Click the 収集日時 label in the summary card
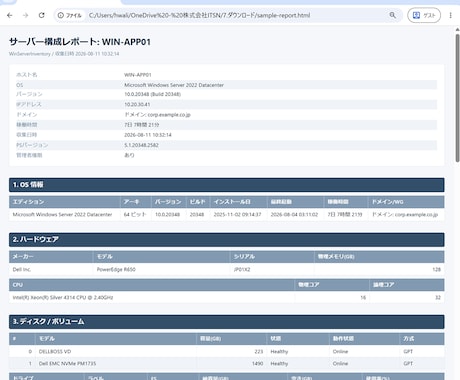The height and width of the screenshot is (380, 460). 27,135
